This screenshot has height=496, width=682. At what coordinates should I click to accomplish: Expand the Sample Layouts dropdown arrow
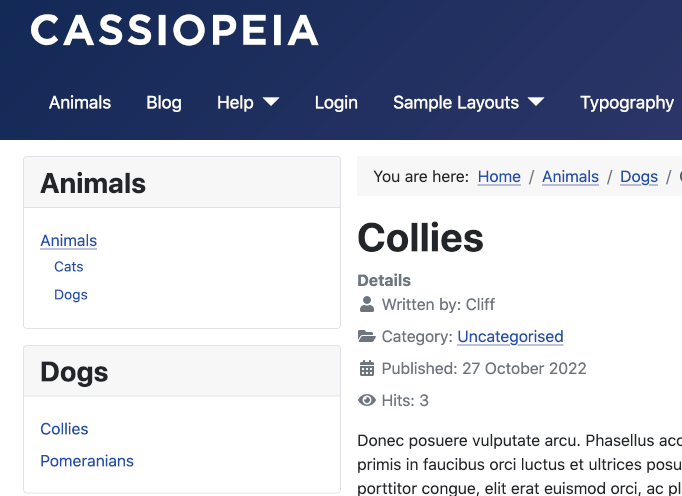pos(536,102)
